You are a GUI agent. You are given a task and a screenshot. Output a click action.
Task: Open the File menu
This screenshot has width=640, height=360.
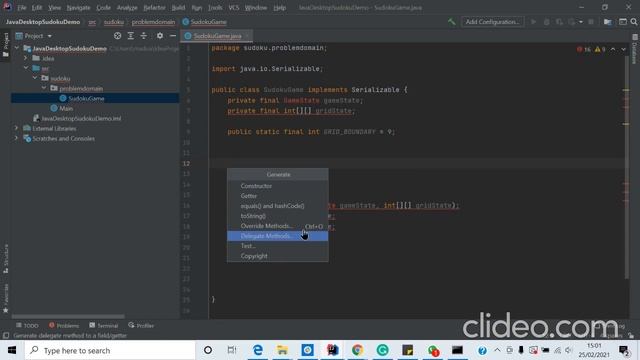click(22, 7)
